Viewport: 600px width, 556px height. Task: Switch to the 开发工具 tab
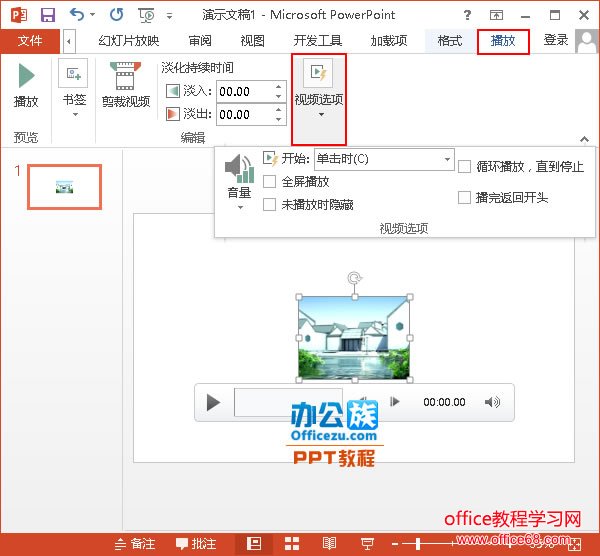coord(318,41)
